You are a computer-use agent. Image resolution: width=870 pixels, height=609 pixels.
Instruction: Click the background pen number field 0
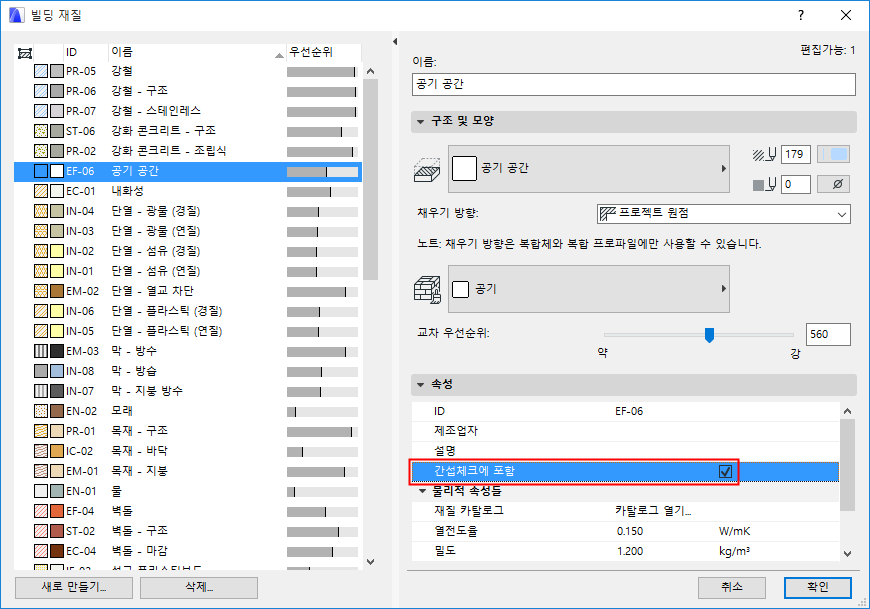pos(796,184)
